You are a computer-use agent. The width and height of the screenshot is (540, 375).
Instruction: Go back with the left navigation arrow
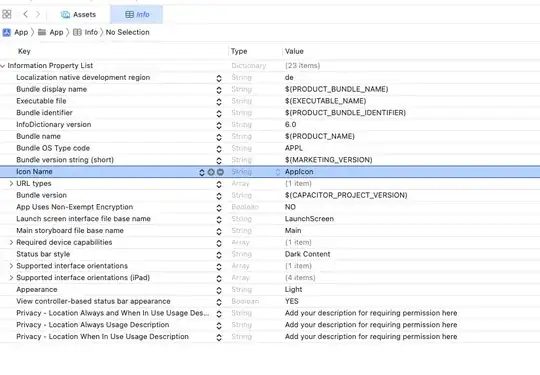(x=25, y=14)
